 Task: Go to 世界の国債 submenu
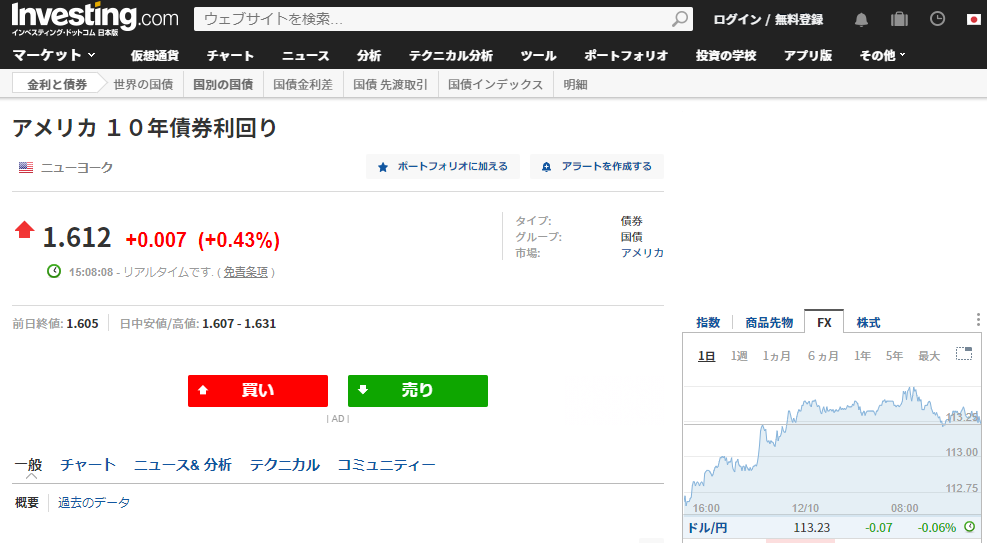tap(143, 84)
